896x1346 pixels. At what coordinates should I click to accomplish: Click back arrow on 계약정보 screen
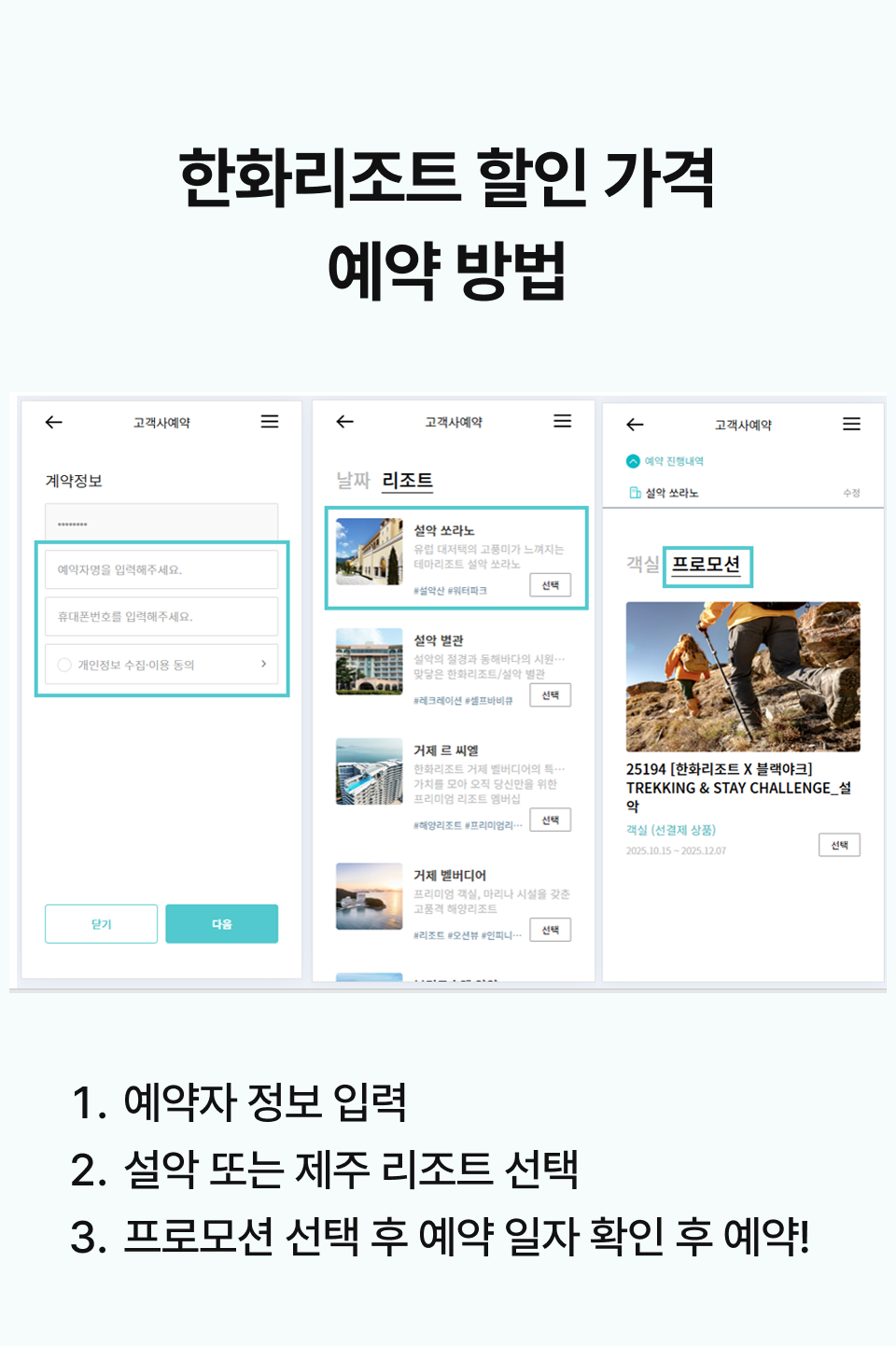point(54,422)
